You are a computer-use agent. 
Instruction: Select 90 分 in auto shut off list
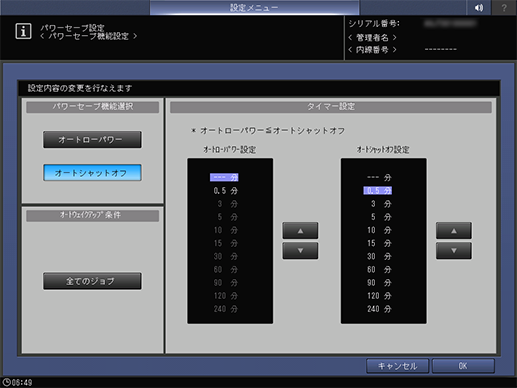point(379,283)
